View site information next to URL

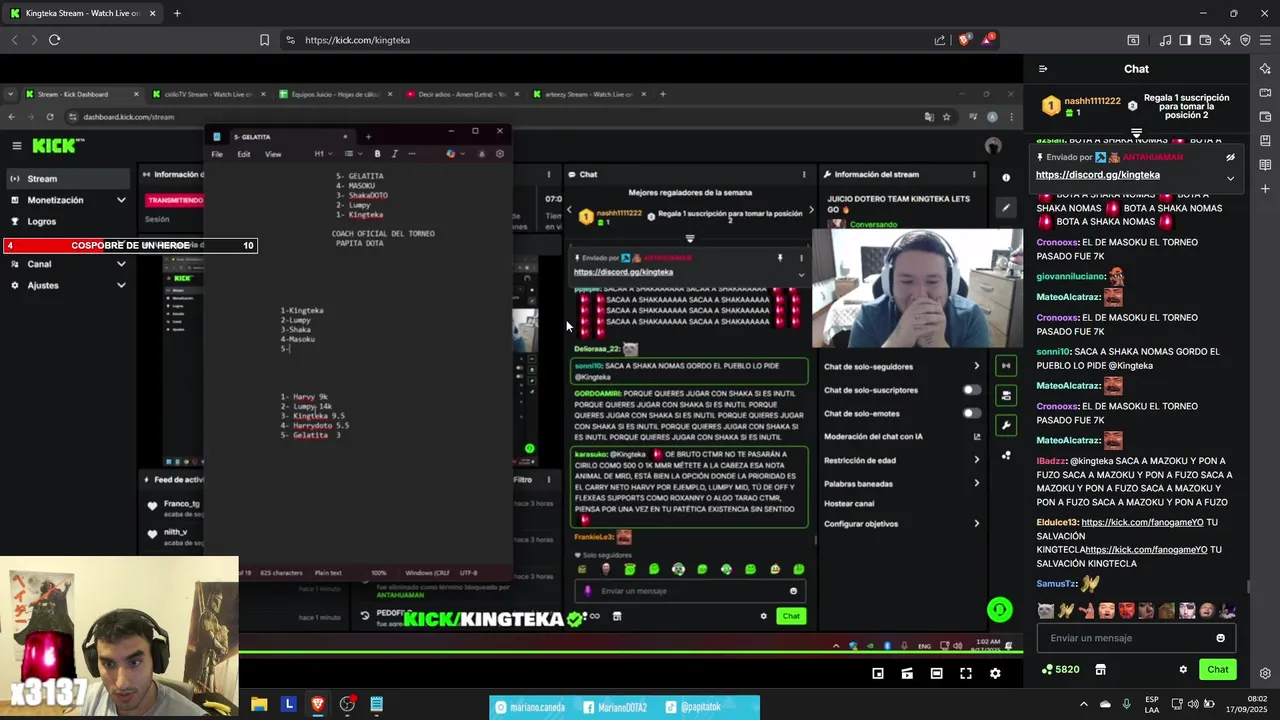tap(290, 40)
